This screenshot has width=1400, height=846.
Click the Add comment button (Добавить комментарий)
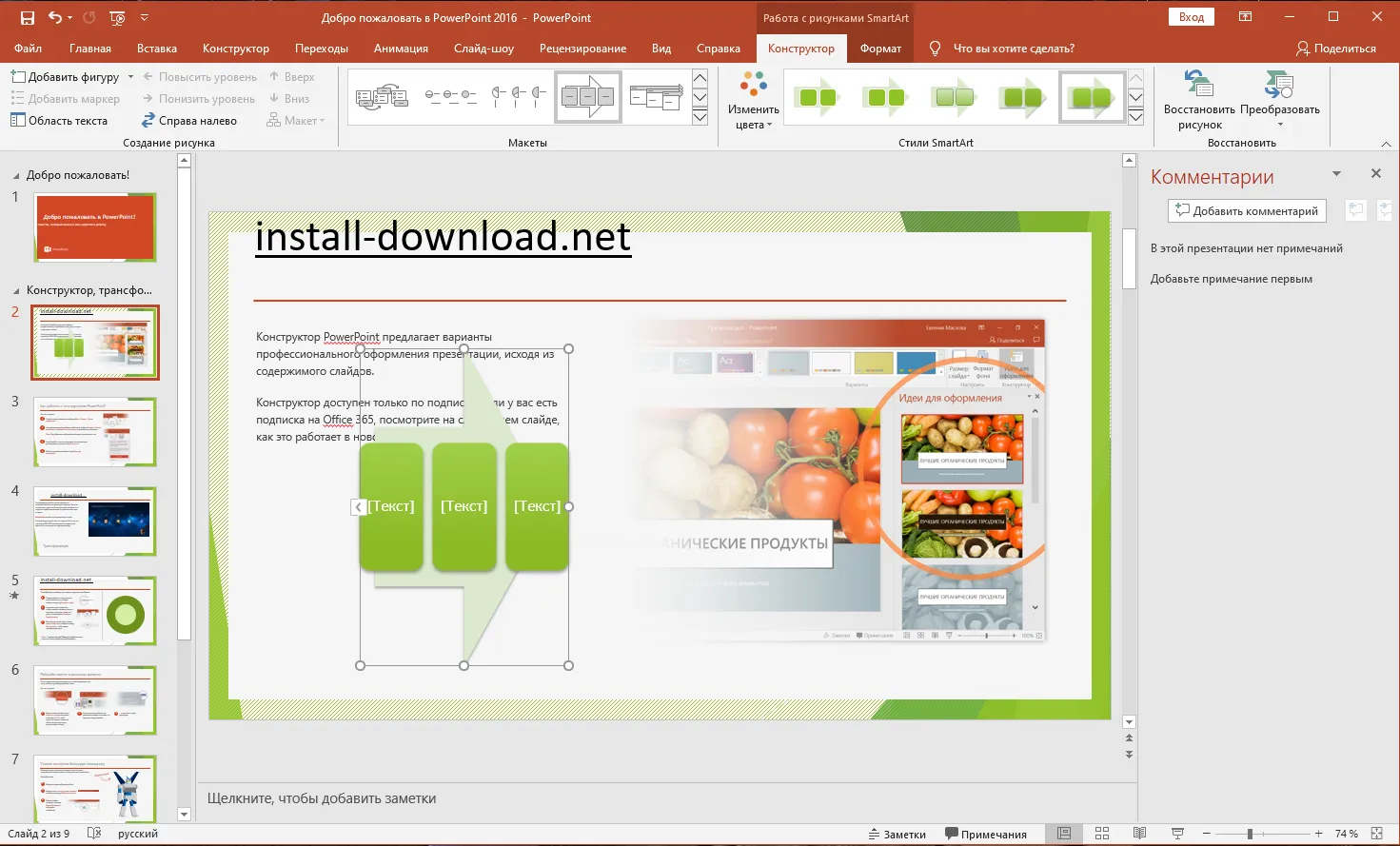click(1247, 211)
